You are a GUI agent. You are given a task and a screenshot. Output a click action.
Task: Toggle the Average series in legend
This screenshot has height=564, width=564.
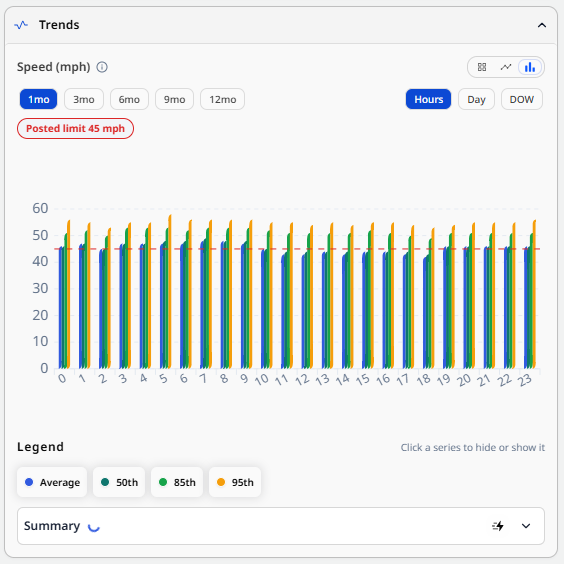click(x=52, y=482)
